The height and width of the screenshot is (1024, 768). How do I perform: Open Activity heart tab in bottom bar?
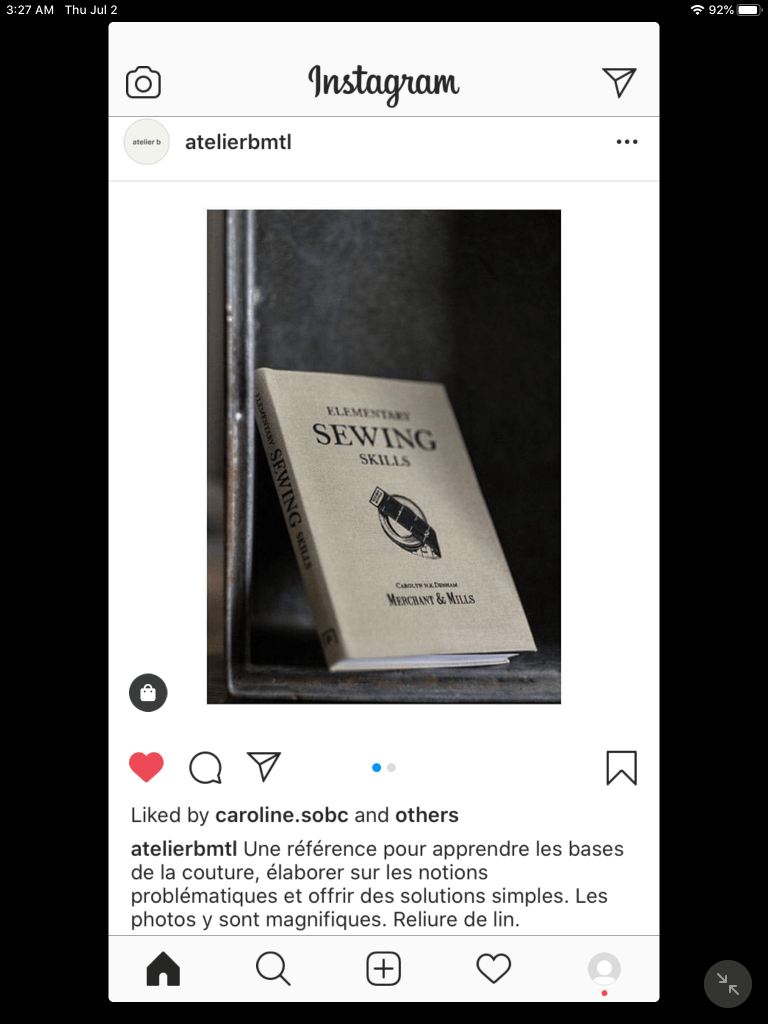click(x=494, y=968)
